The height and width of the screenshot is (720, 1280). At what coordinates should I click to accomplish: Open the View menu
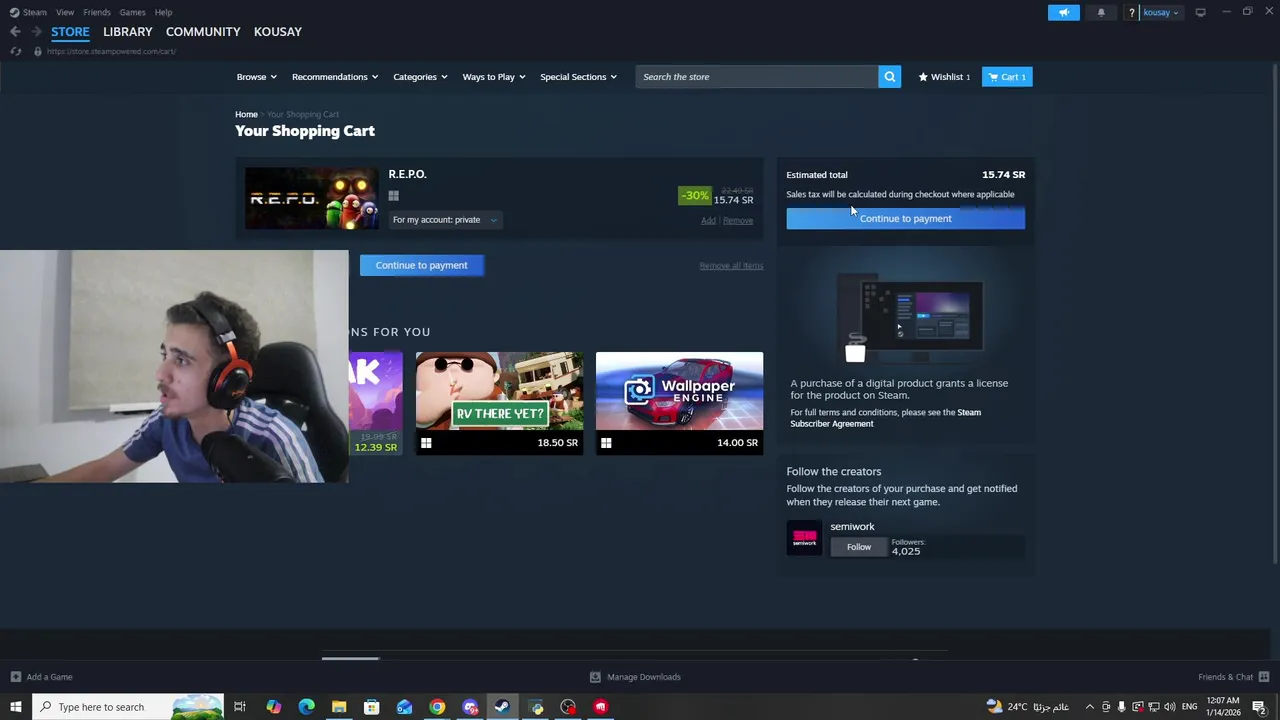tap(65, 12)
